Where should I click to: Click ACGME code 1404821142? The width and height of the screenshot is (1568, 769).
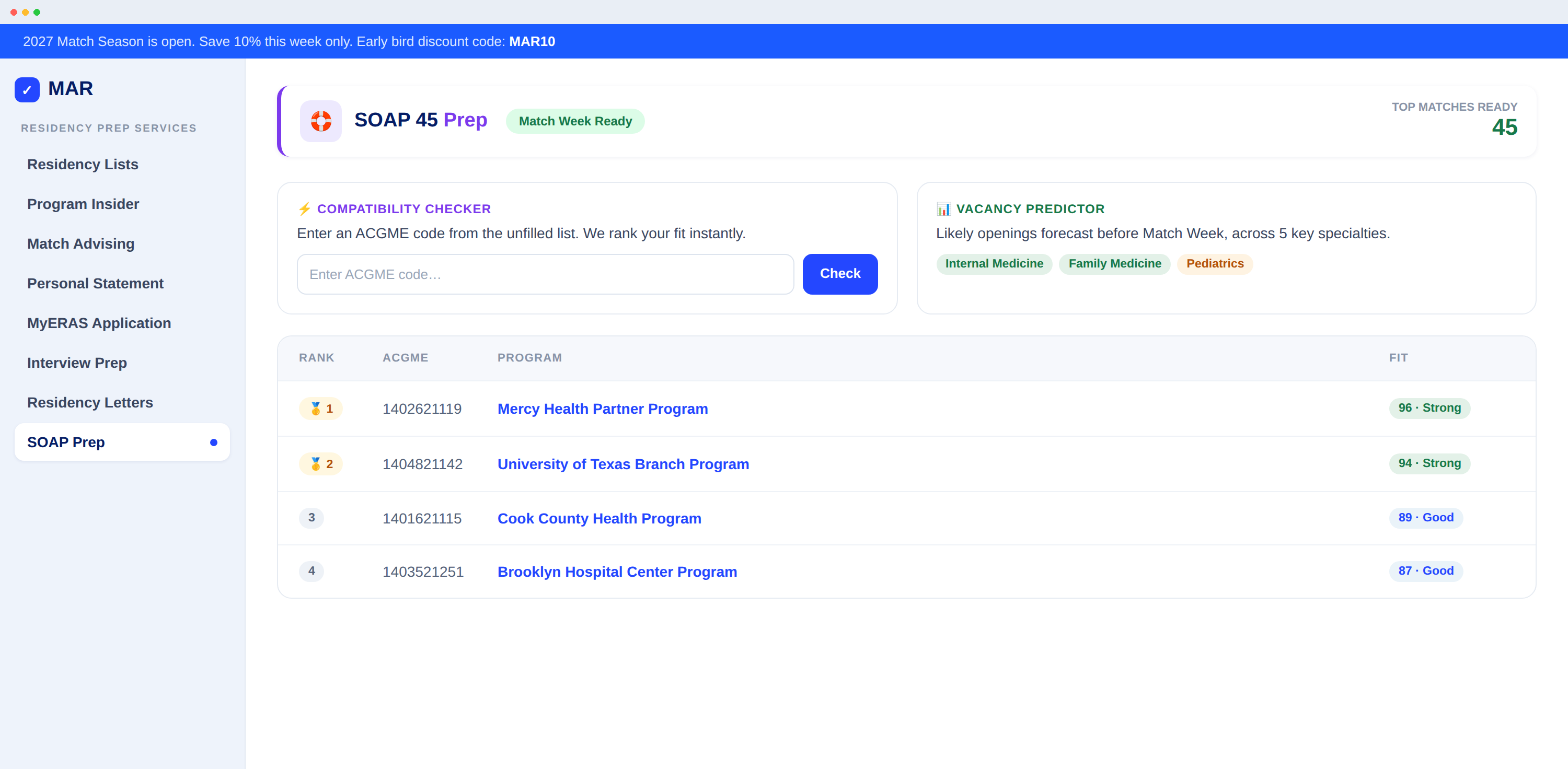pyautogui.click(x=422, y=464)
